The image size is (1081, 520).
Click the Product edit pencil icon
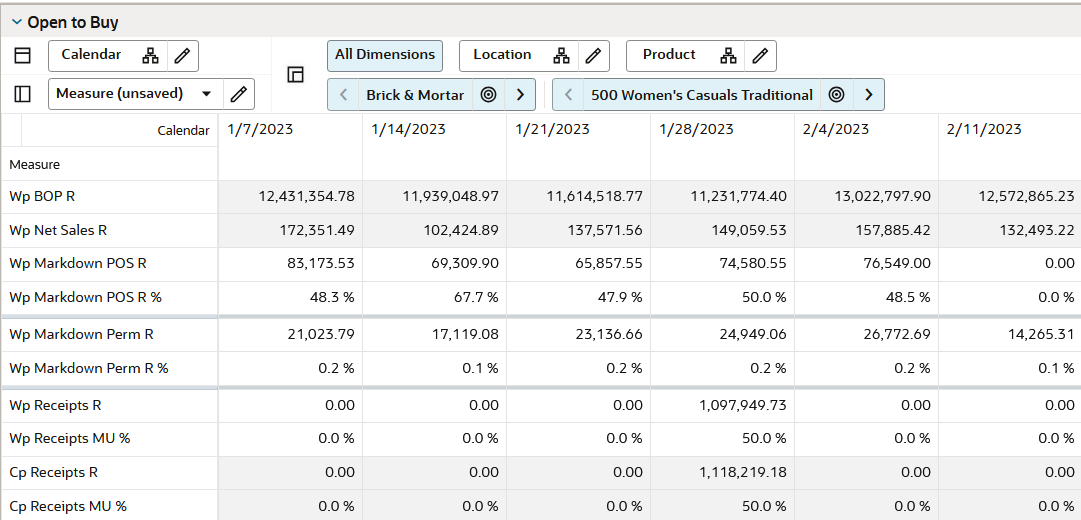[x=760, y=56]
